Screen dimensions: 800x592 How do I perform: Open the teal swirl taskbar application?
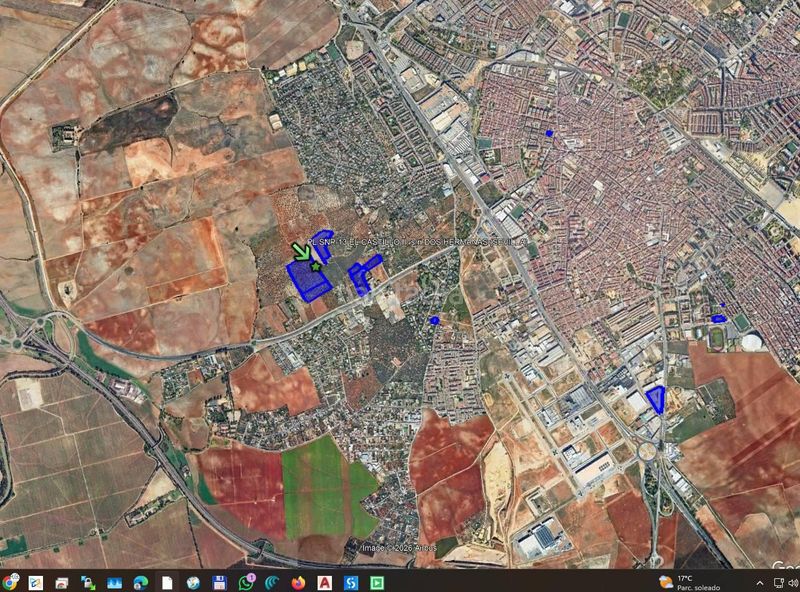pyautogui.click(x=272, y=582)
